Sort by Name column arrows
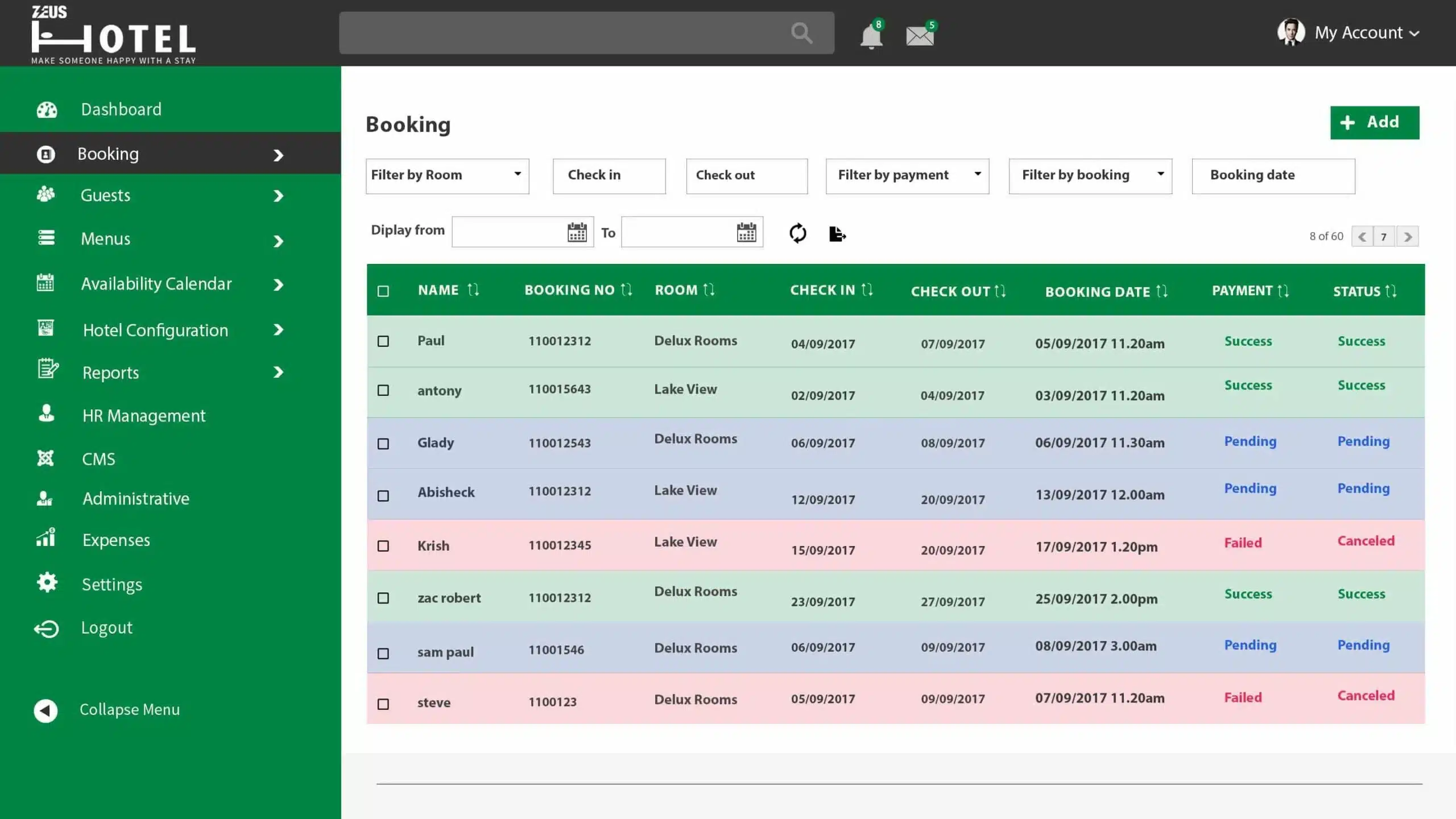Screen dimensions: 1456x819 click(473, 290)
